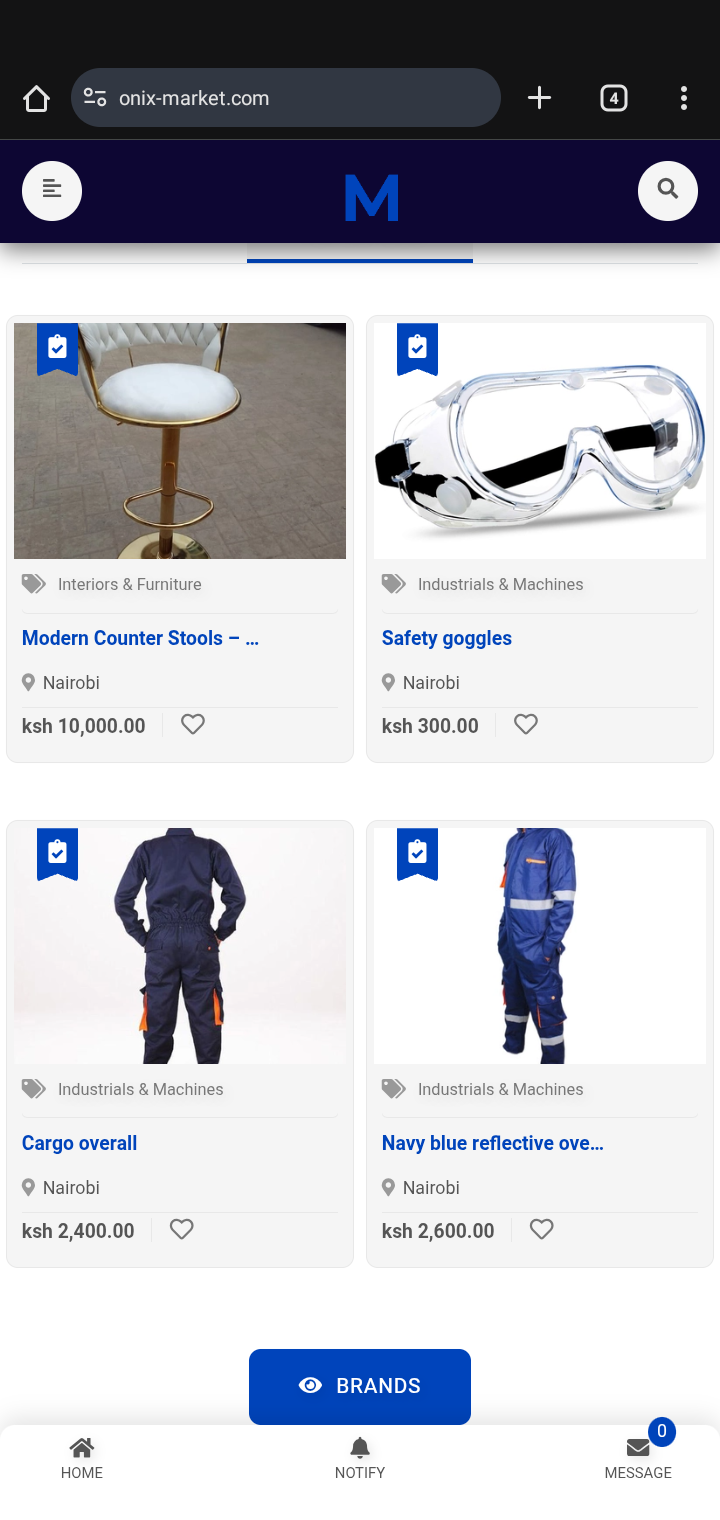Screen dimensions: 720x1520
Task: Tap the search magnifier icon
Action: (668, 190)
